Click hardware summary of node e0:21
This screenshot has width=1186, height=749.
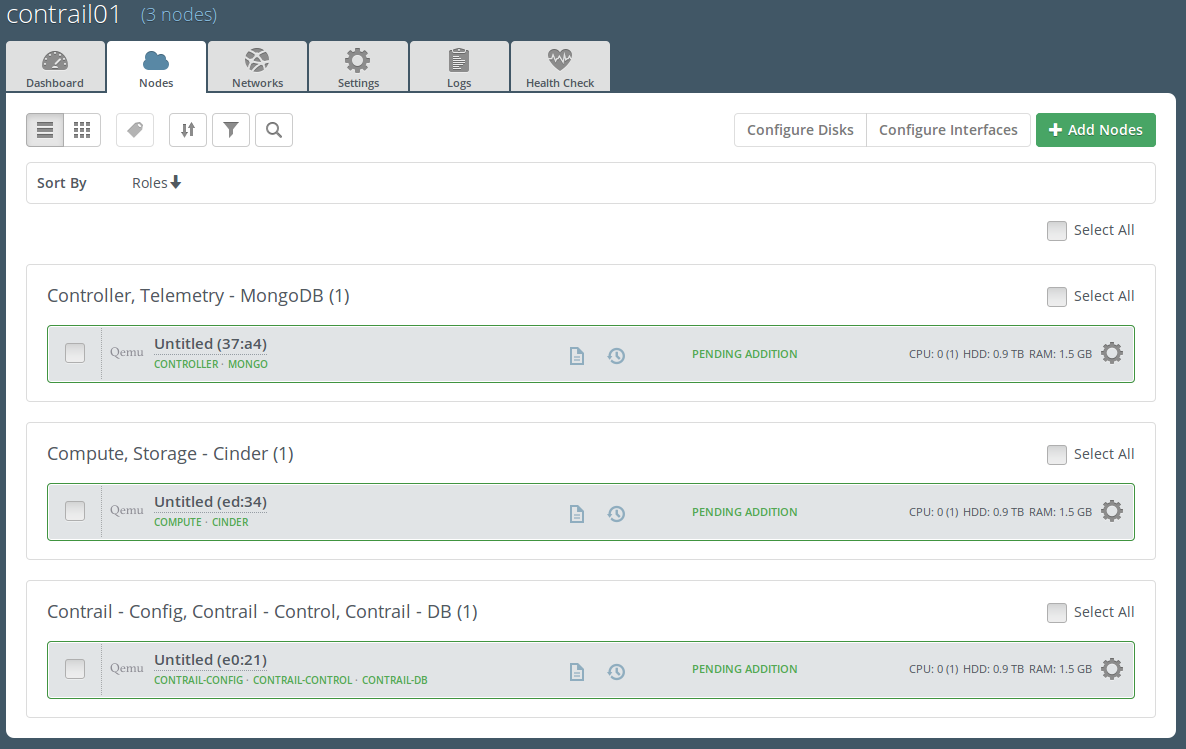click(x=1000, y=670)
